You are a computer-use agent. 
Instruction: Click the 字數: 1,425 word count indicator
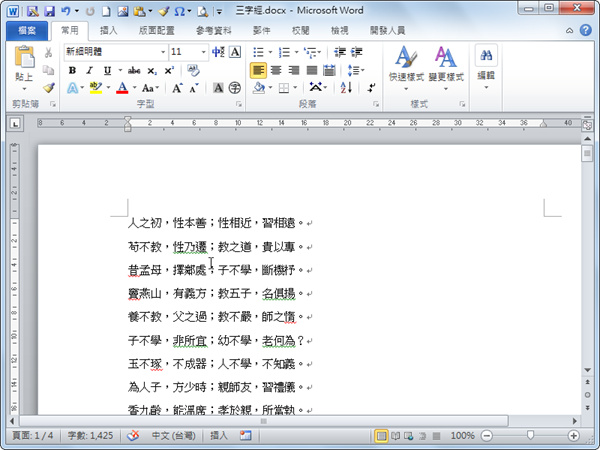[90, 435]
